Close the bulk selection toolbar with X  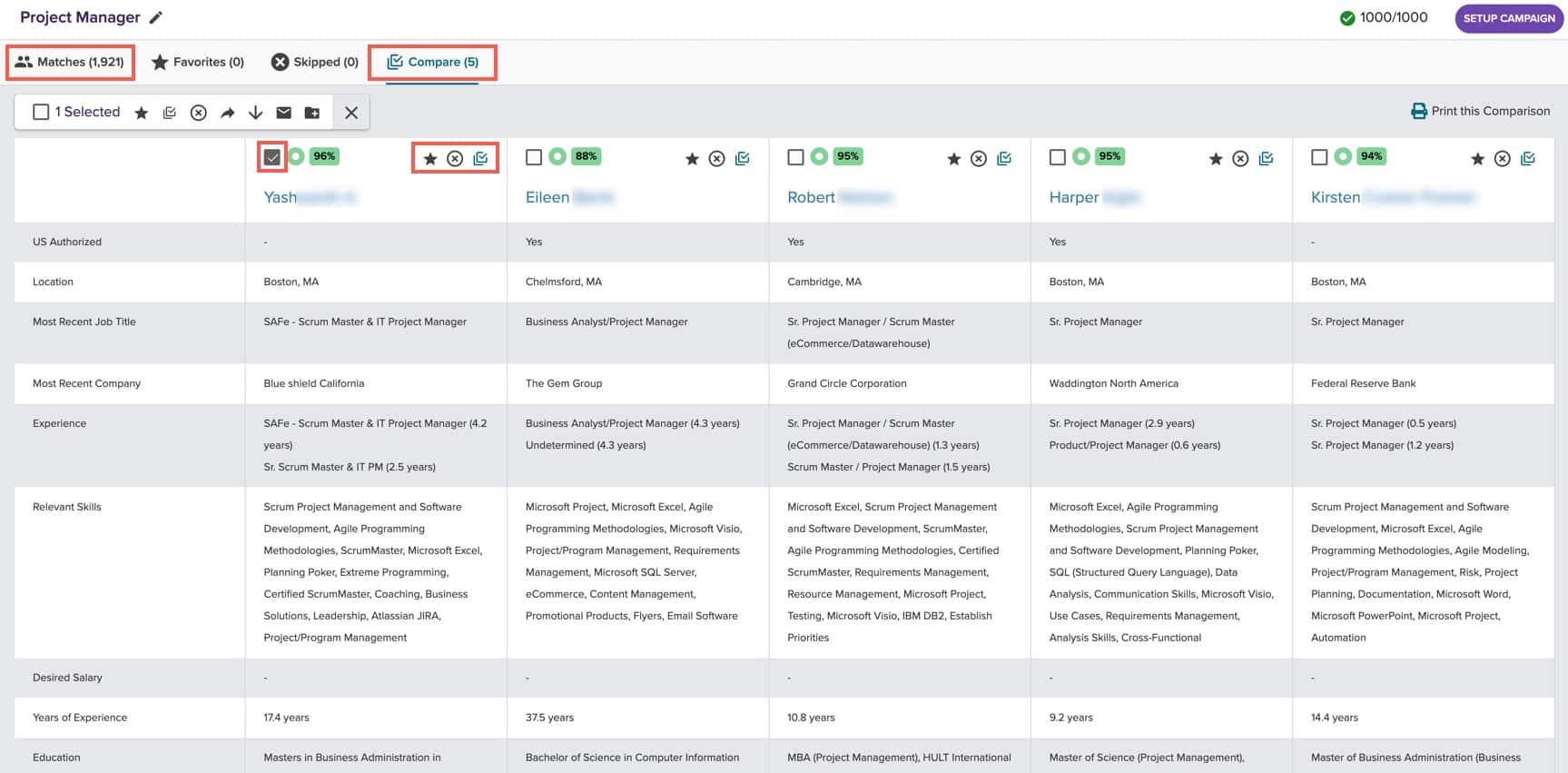pos(351,113)
